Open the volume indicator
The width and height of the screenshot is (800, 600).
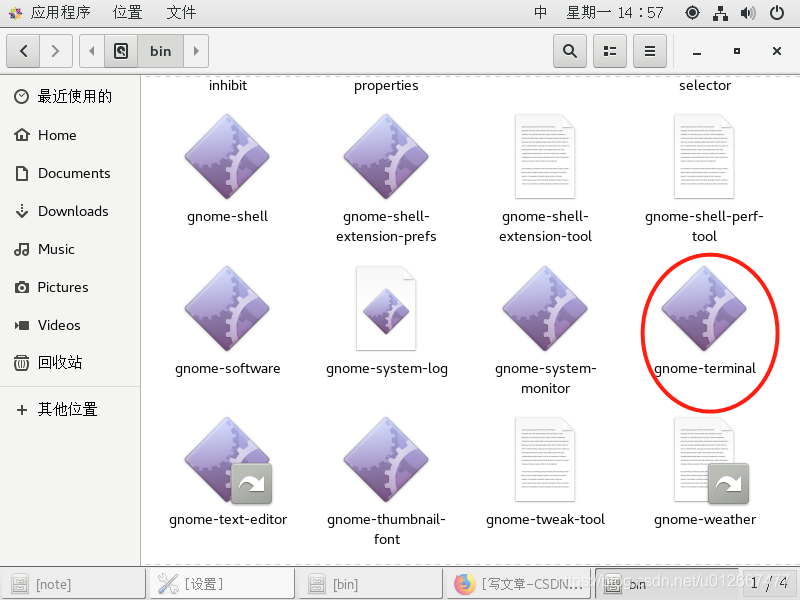748,13
